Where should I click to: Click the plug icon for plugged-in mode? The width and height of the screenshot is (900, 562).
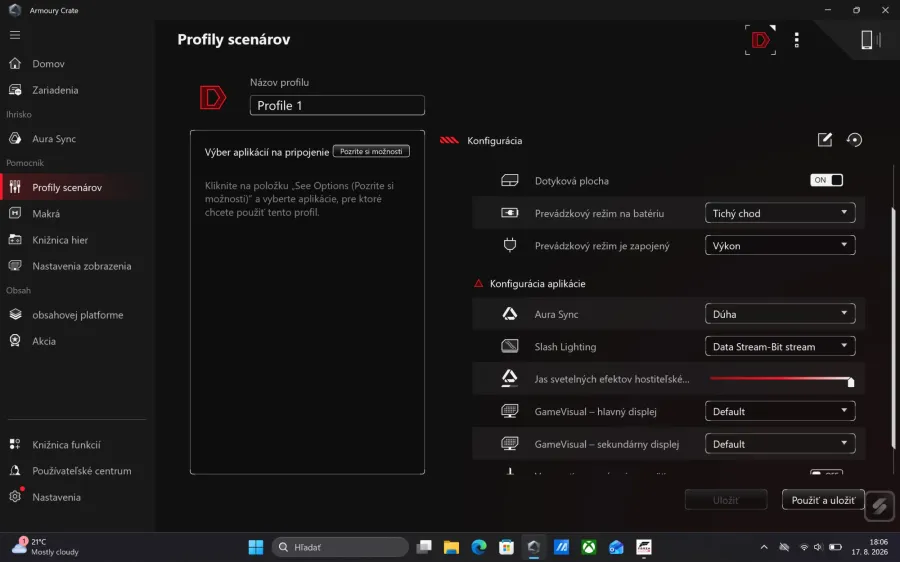coord(510,246)
